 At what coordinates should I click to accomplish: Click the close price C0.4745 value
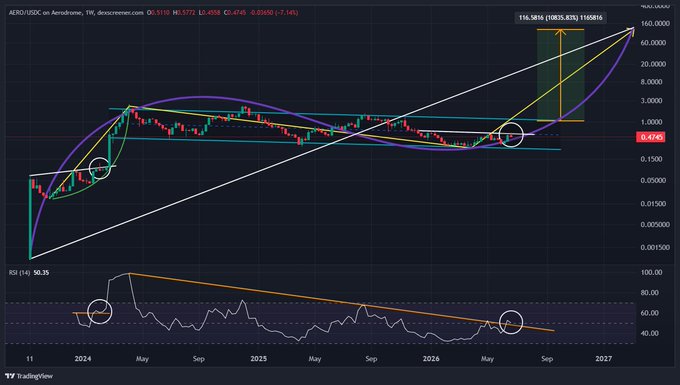(x=235, y=13)
